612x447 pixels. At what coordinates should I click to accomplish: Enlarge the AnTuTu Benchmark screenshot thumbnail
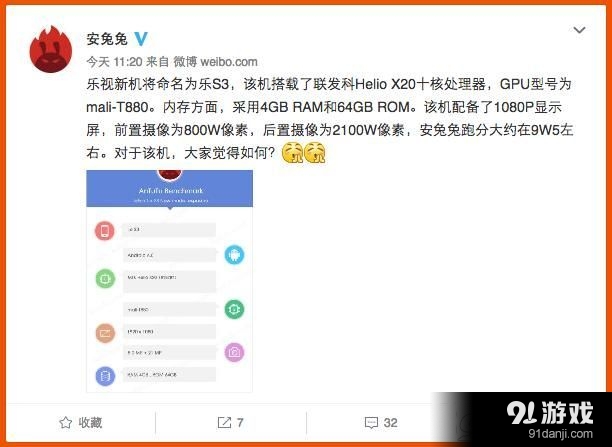tap(169, 281)
